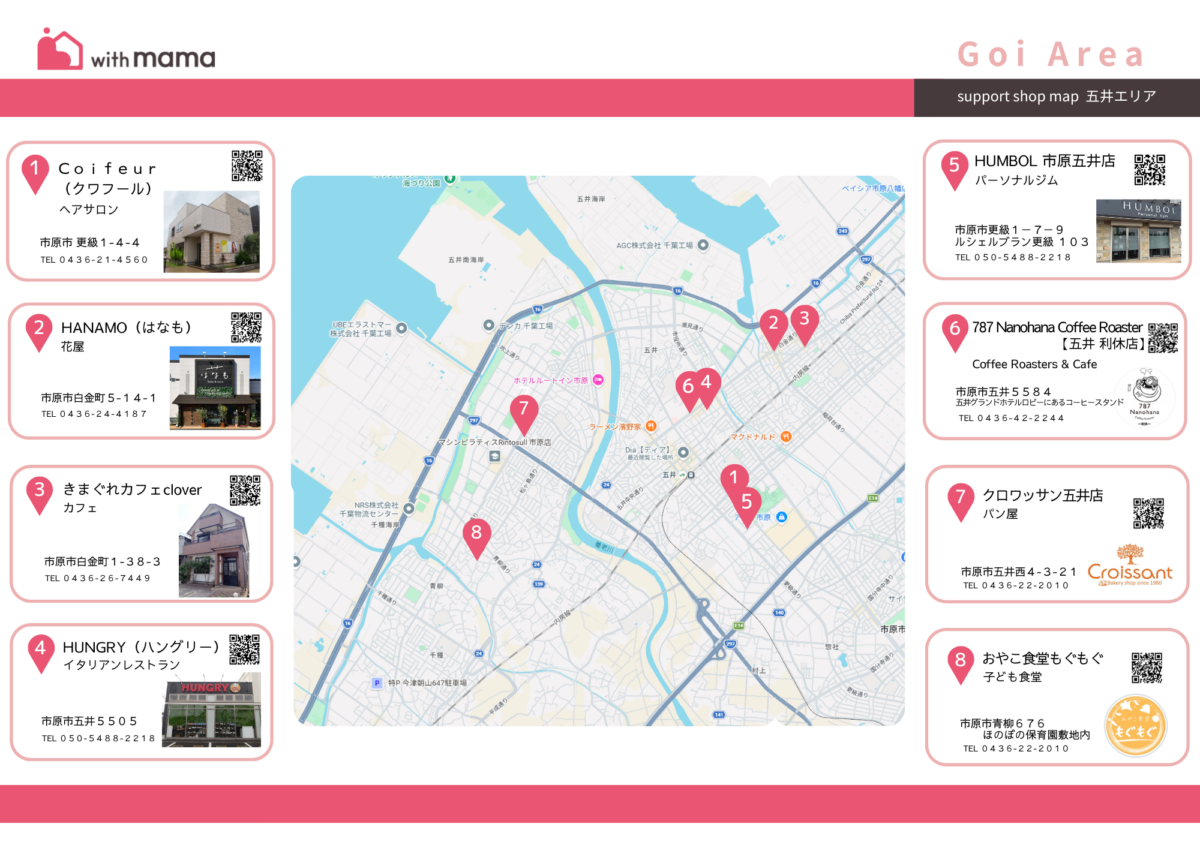Click the 787 Nanohana Coffee Roaster title
This screenshot has width=1200, height=848.
coord(1057,327)
